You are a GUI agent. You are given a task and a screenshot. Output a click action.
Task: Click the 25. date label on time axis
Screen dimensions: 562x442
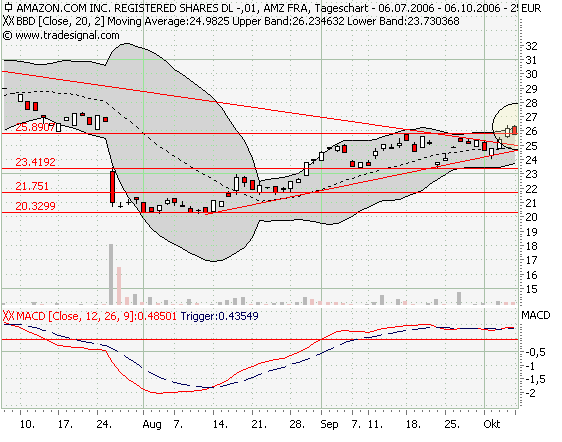(x=452, y=424)
